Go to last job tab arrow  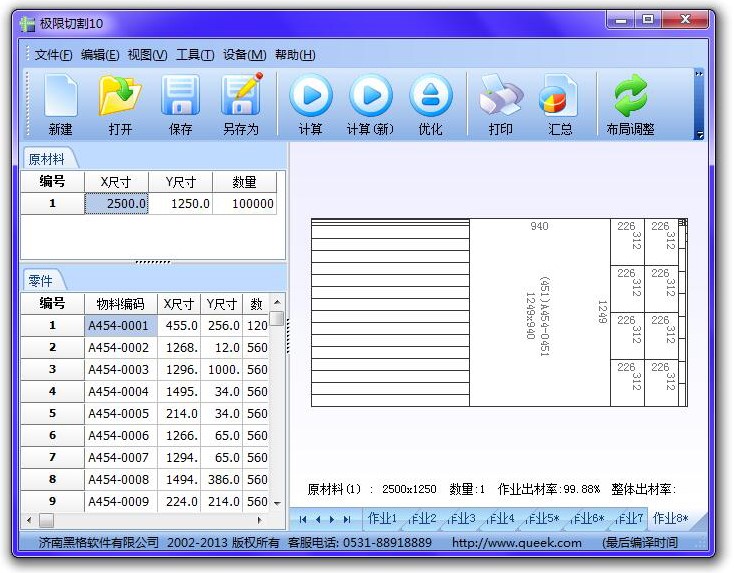point(347,519)
